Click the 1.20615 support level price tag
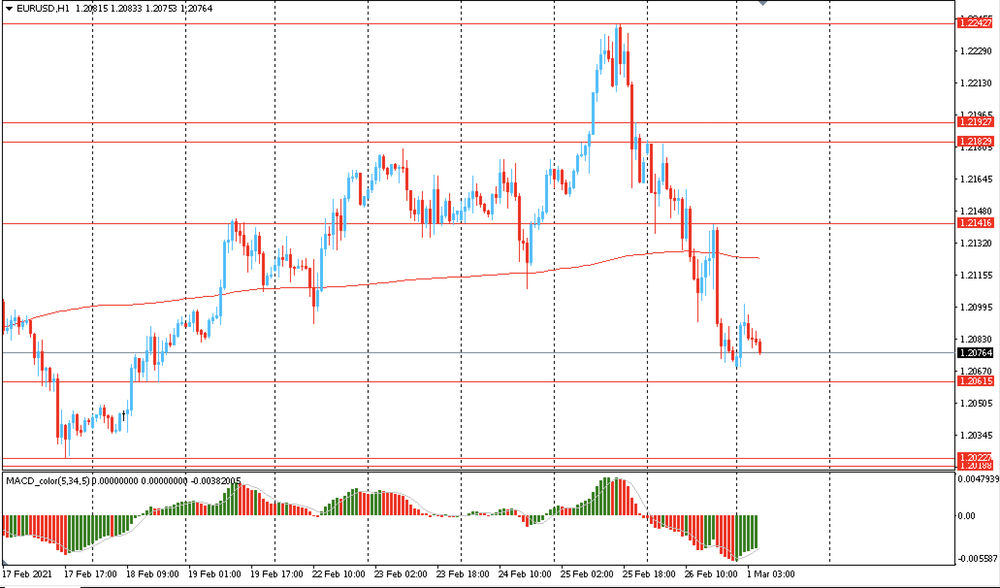 point(975,381)
